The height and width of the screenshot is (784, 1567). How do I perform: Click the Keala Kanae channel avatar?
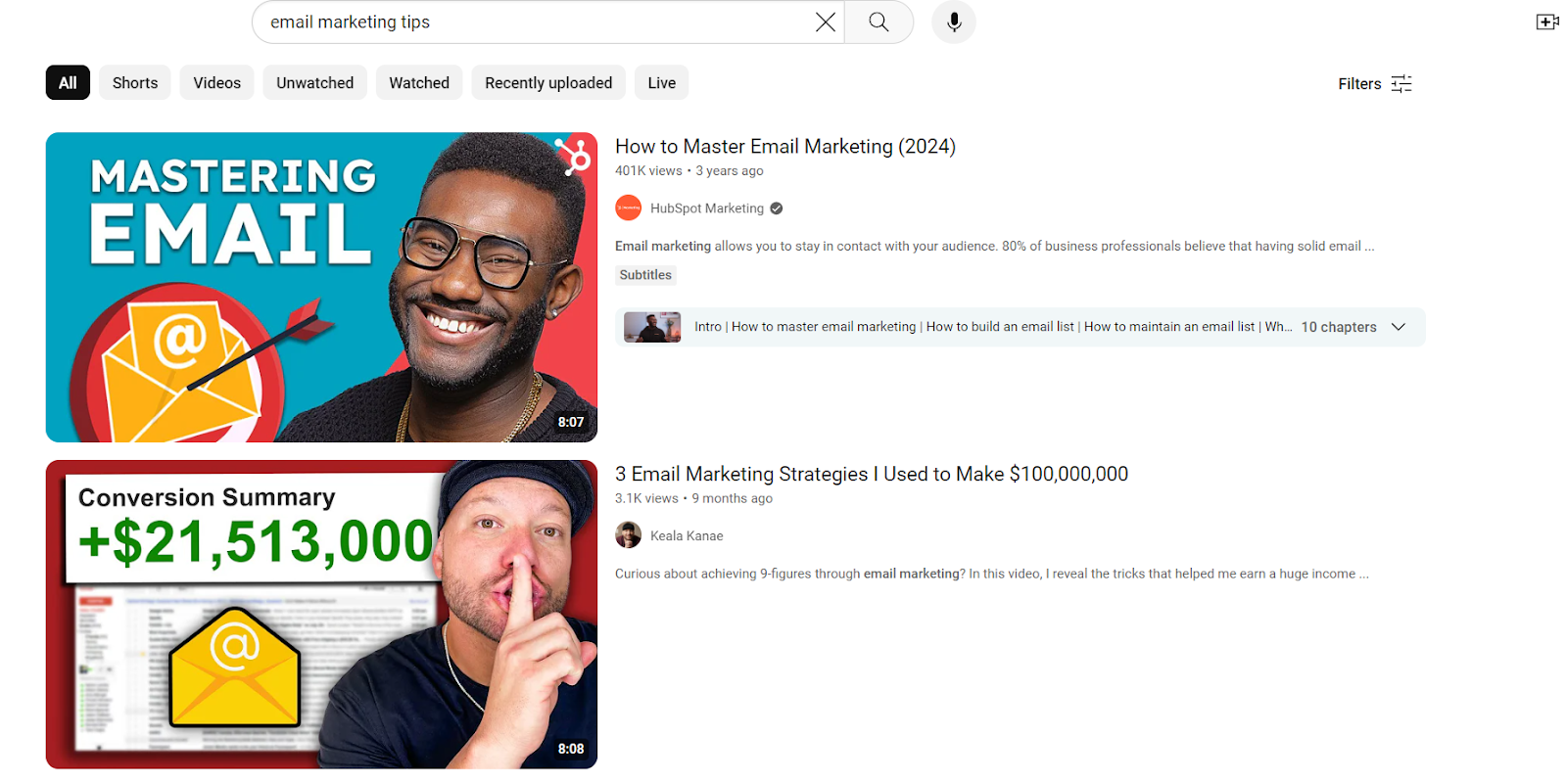coord(628,535)
